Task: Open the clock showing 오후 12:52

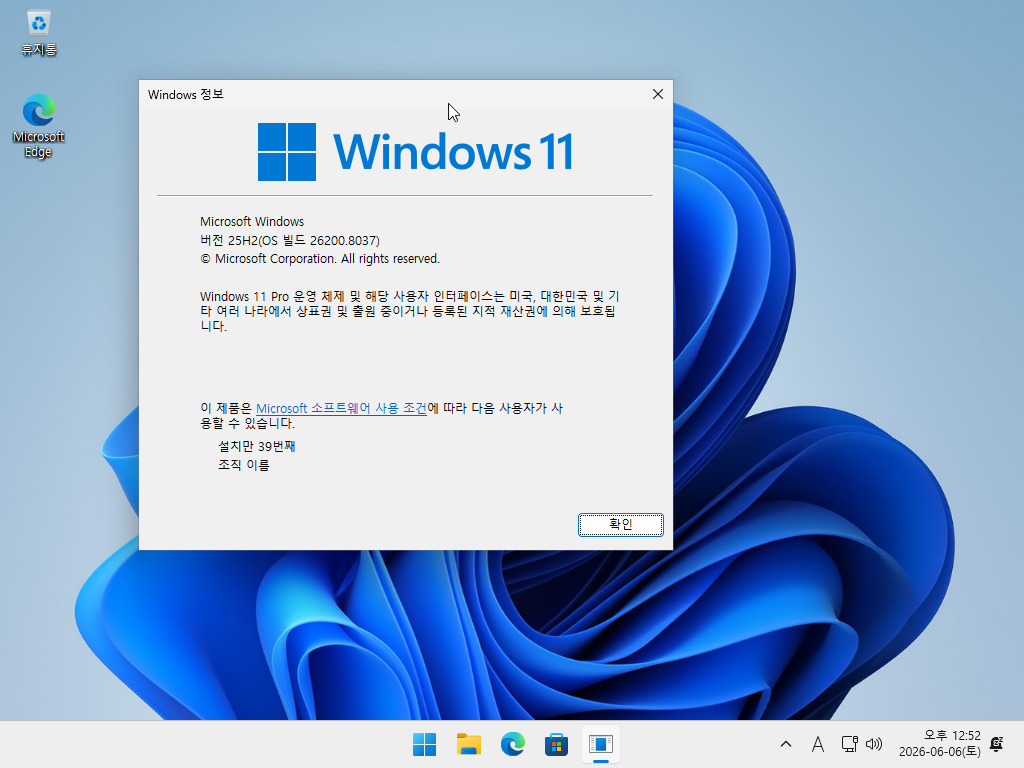Action: (x=940, y=744)
